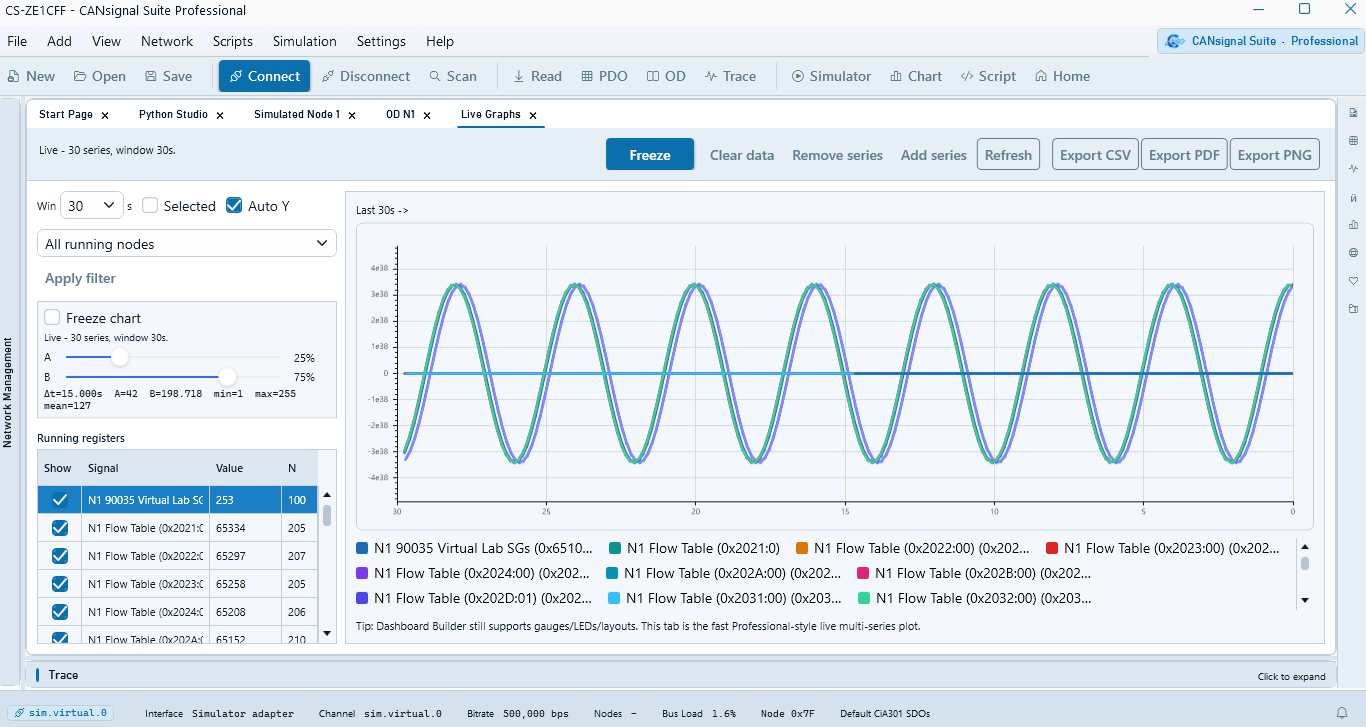Click the Connect button

pyautogui.click(x=264, y=76)
